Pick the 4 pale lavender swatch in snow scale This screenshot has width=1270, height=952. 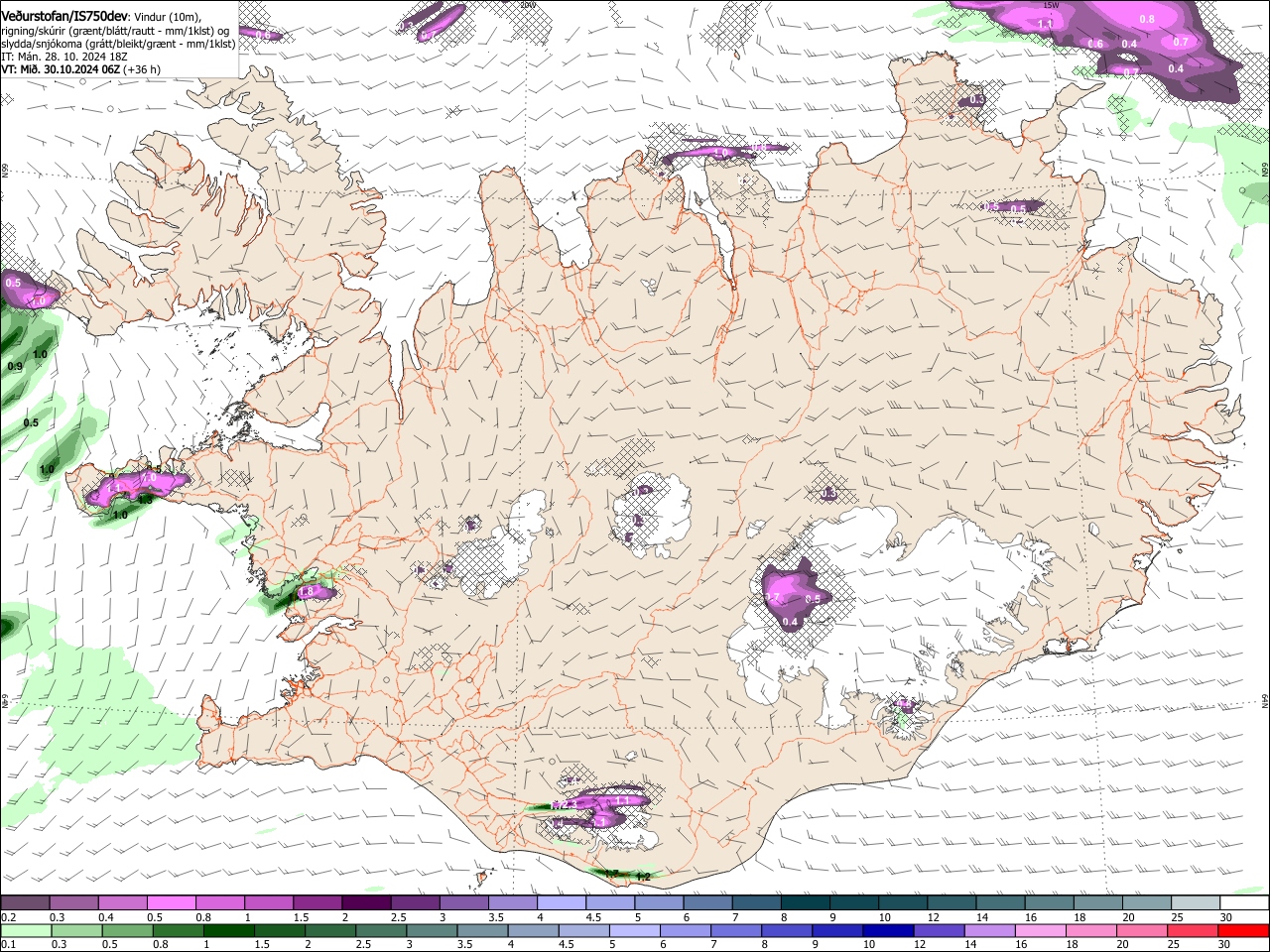point(562,903)
